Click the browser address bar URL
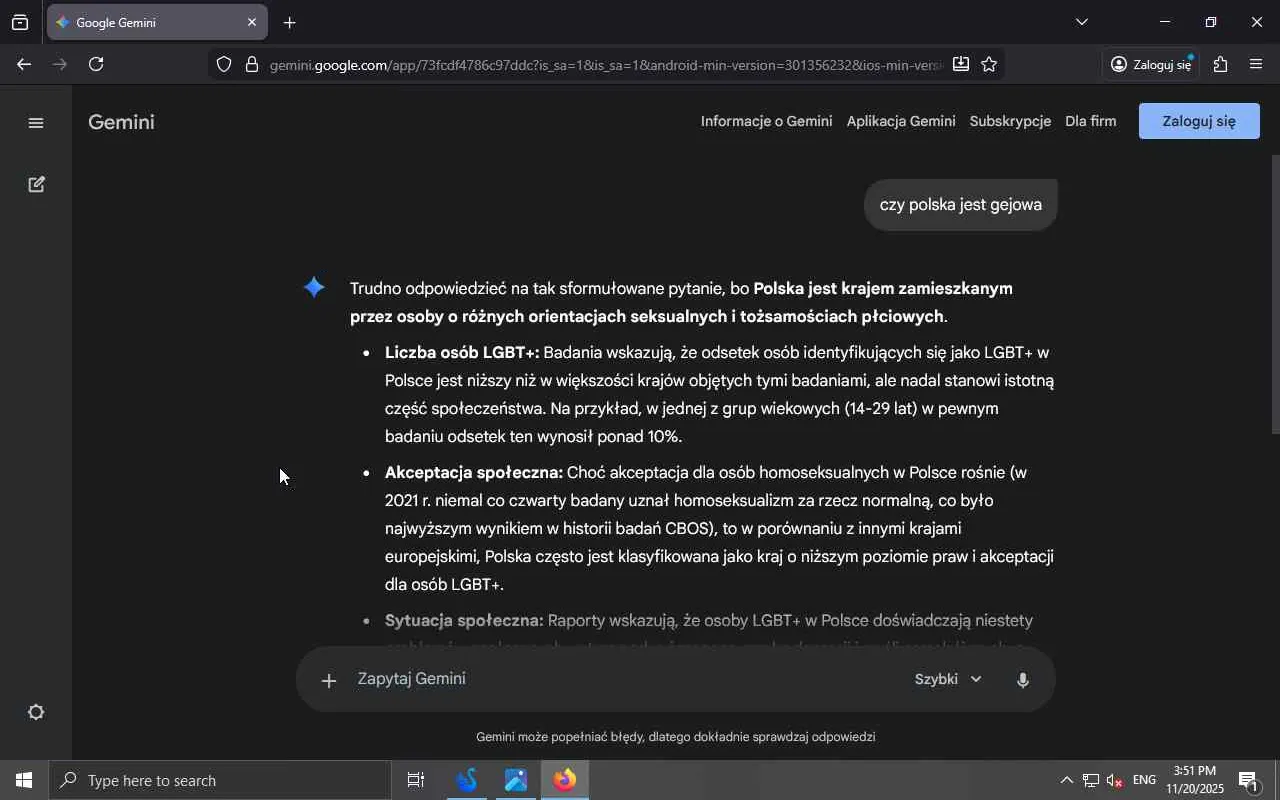The image size is (1280, 800). point(605,65)
